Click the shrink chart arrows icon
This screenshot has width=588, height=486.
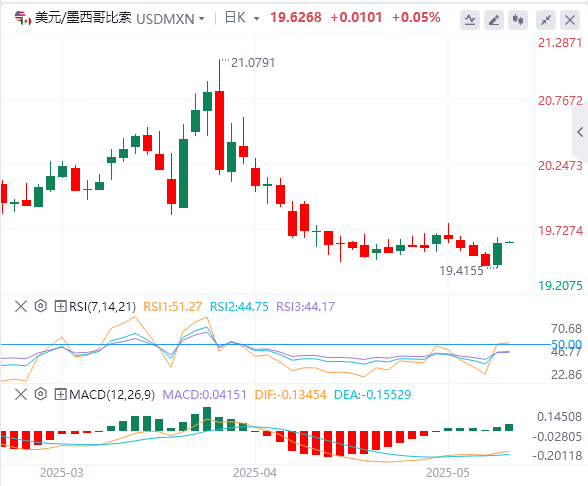tap(546, 20)
